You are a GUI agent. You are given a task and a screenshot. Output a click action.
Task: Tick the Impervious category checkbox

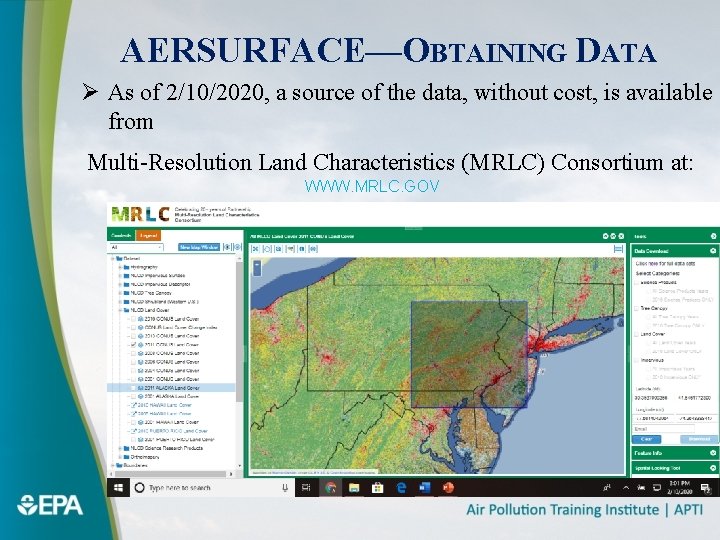(x=636, y=360)
